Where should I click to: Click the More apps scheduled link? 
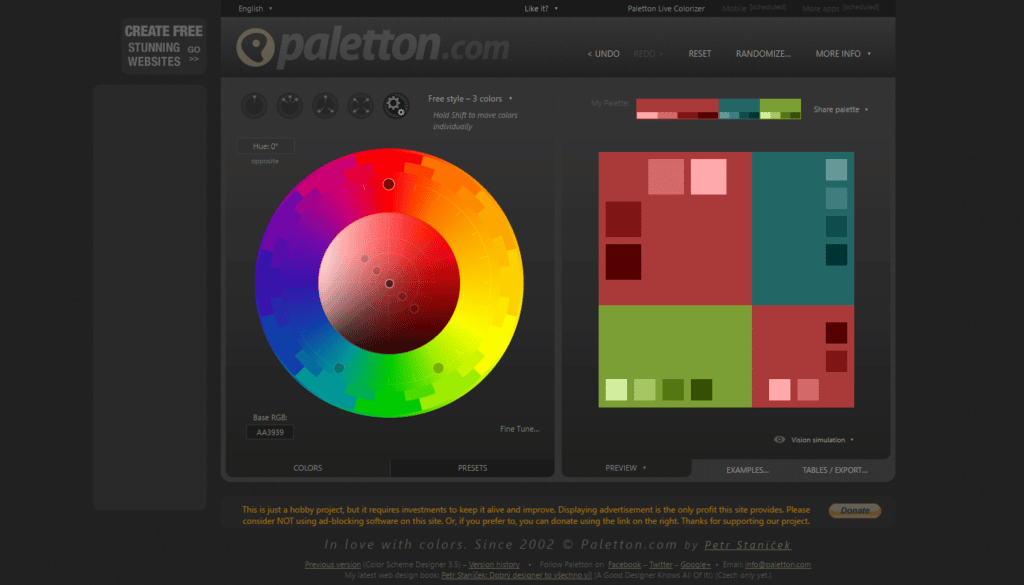(x=840, y=8)
